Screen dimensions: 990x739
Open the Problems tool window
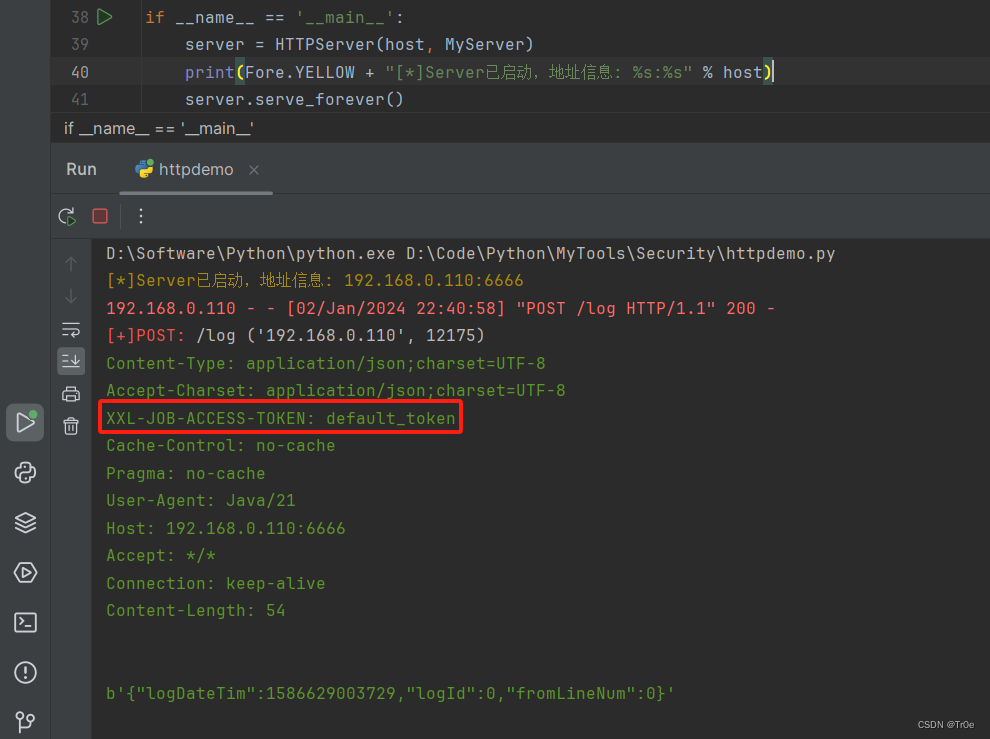(x=25, y=672)
